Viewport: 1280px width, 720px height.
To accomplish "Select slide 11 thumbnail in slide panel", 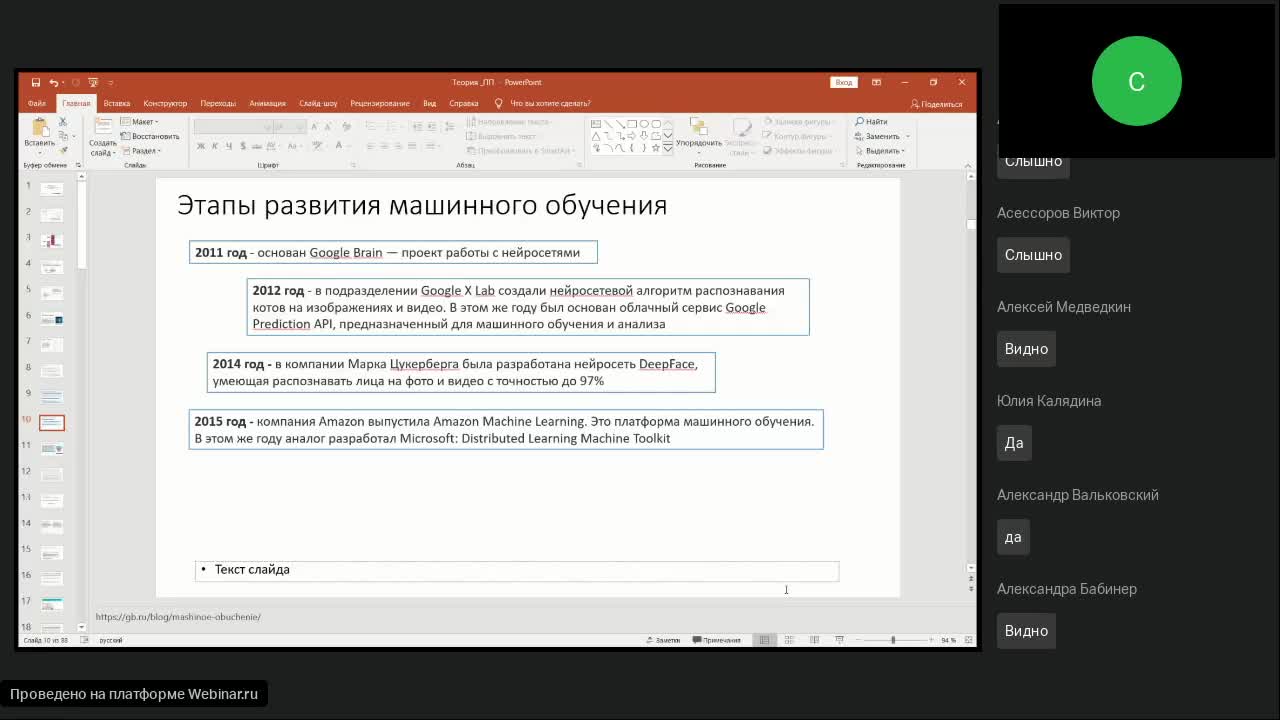I will pos(52,449).
